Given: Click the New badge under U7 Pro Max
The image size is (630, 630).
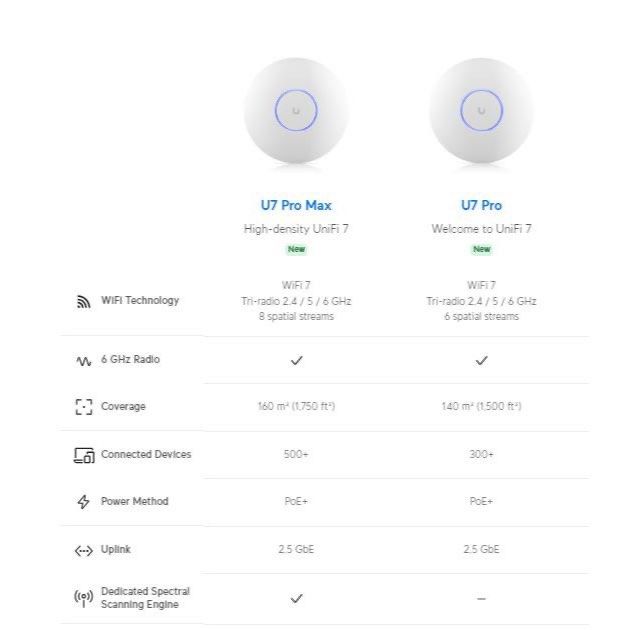Looking at the screenshot, I should point(296,249).
